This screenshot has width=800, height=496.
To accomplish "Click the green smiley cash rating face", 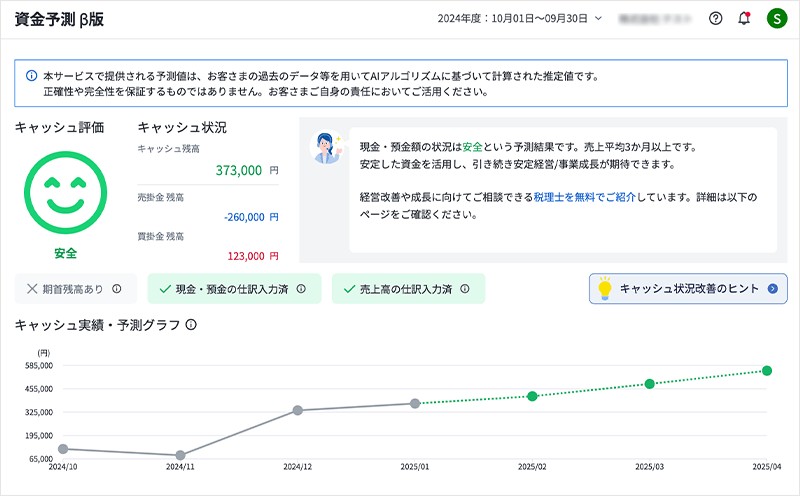I will coord(65,190).
